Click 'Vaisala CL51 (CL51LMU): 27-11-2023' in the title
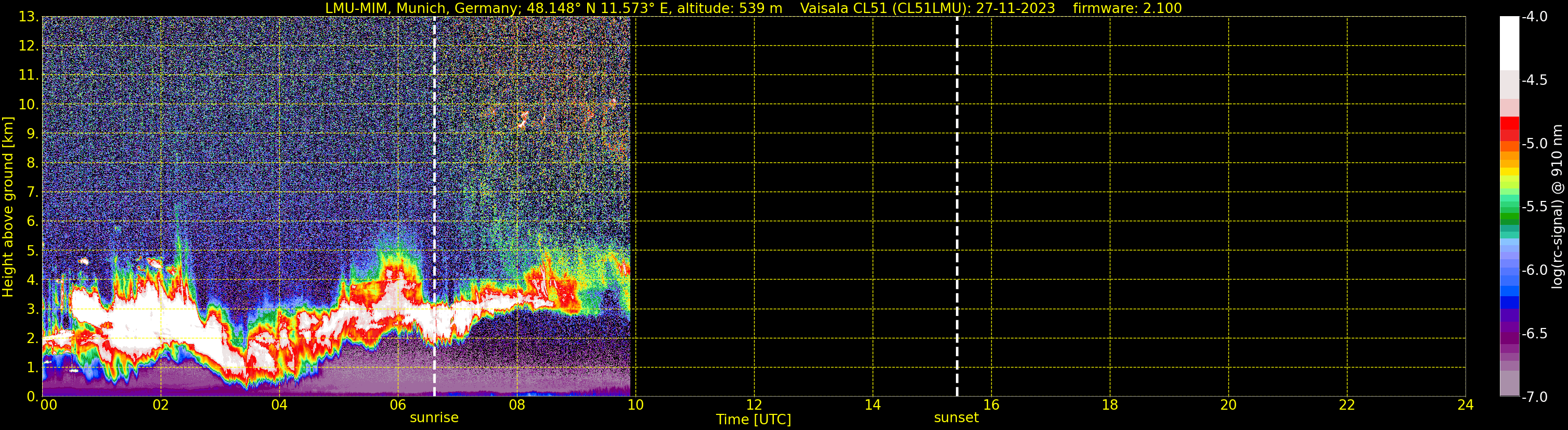 point(927,8)
